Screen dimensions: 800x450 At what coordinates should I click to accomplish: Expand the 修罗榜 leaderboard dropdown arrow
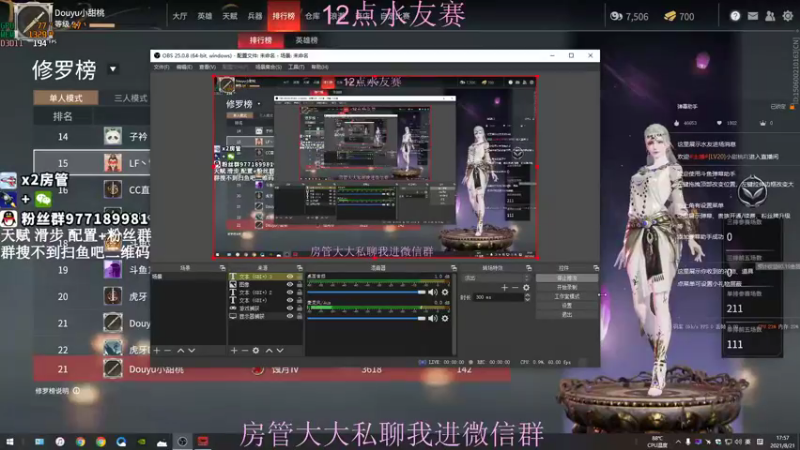pyautogui.click(x=113, y=69)
